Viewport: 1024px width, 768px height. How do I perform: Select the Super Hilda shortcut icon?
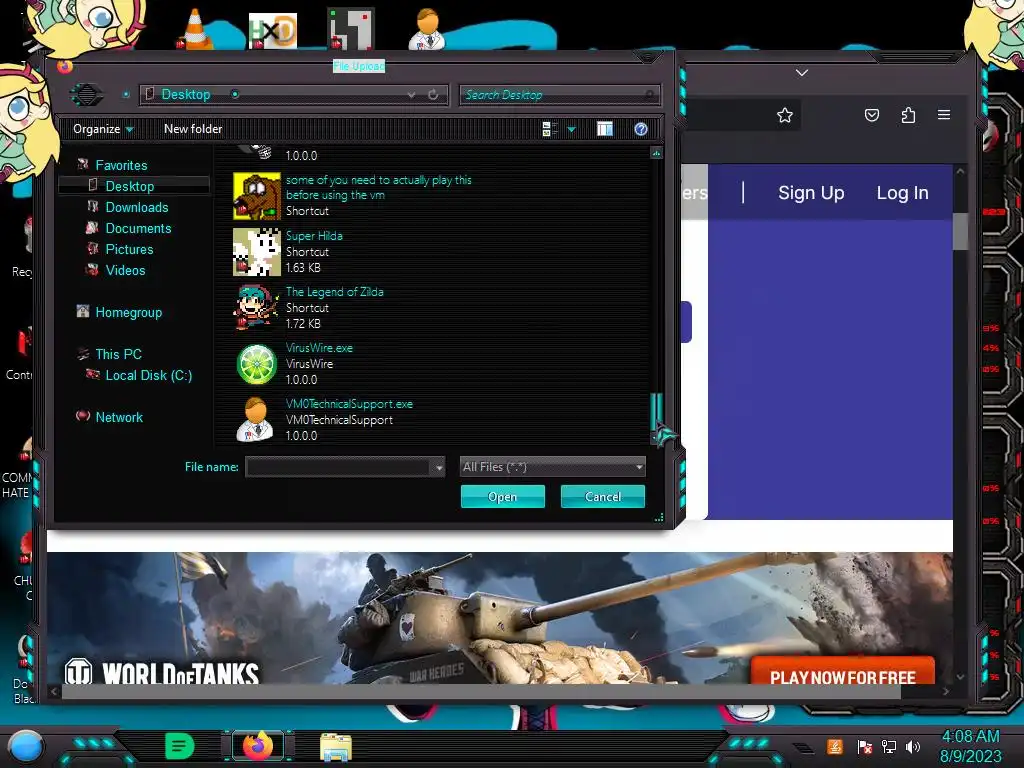point(257,252)
